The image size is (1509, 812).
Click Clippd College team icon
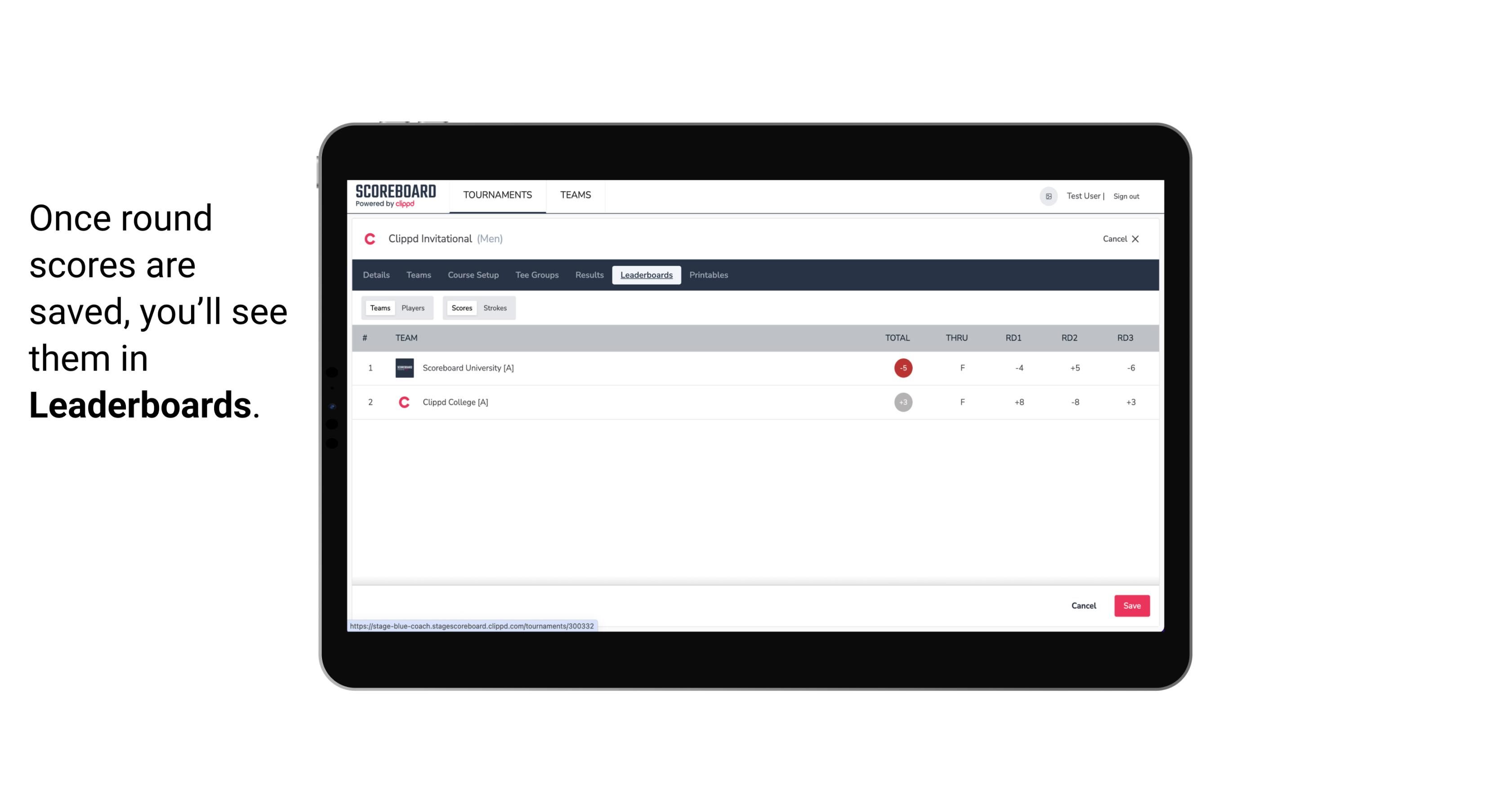tap(403, 402)
